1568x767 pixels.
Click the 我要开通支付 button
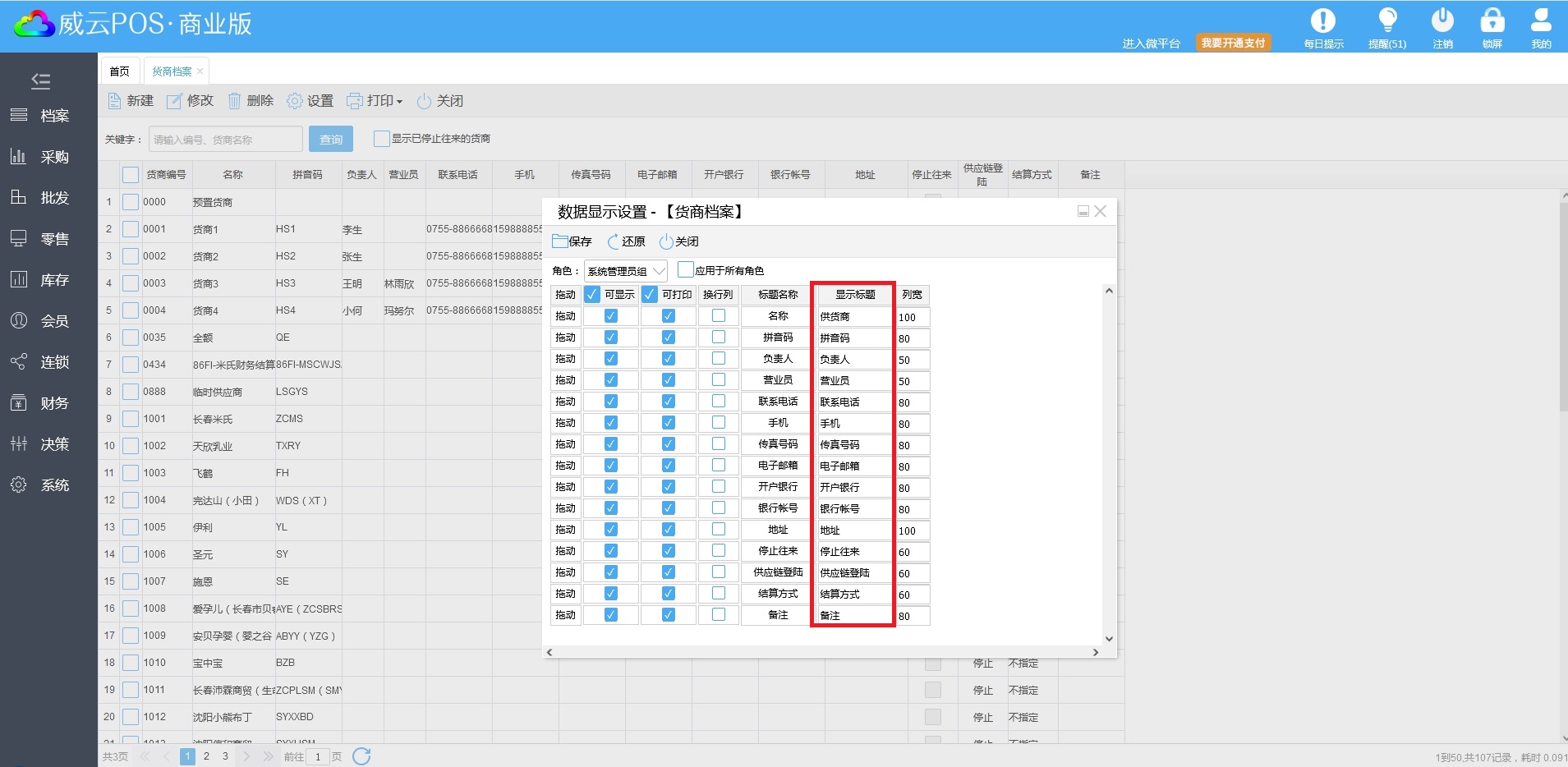pyautogui.click(x=1233, y=43)
